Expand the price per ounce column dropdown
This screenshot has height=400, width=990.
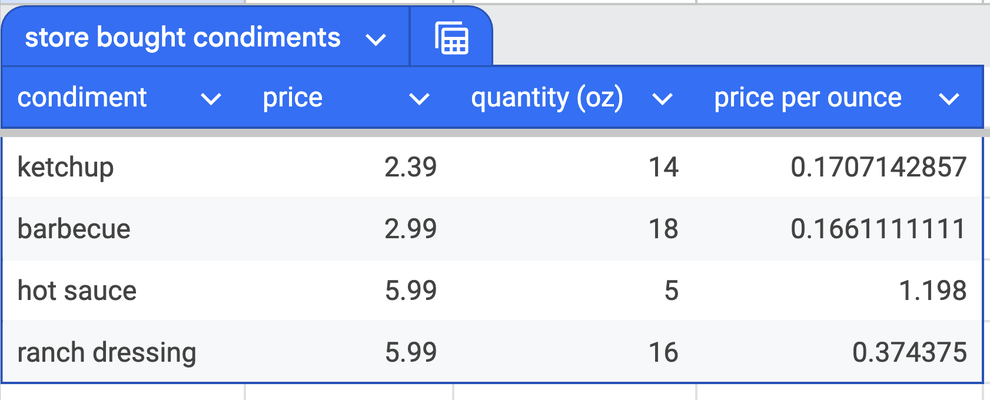949,98
